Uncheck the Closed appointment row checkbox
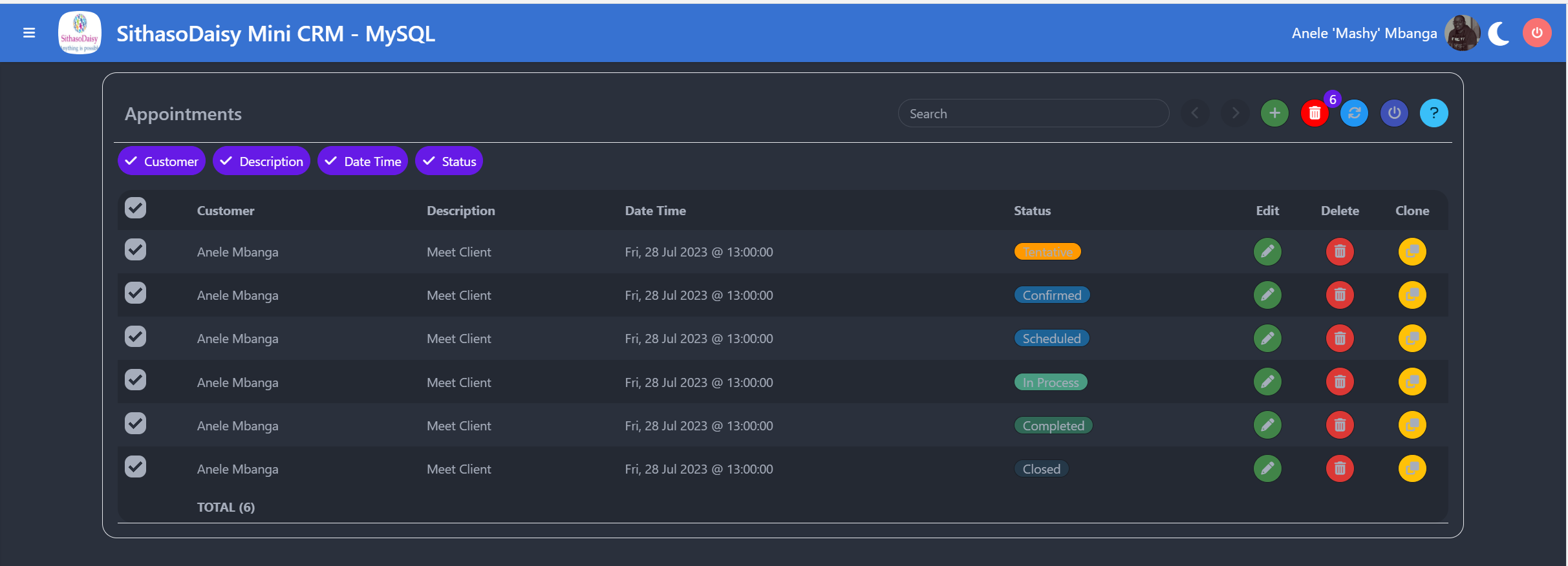 point(136,466)
